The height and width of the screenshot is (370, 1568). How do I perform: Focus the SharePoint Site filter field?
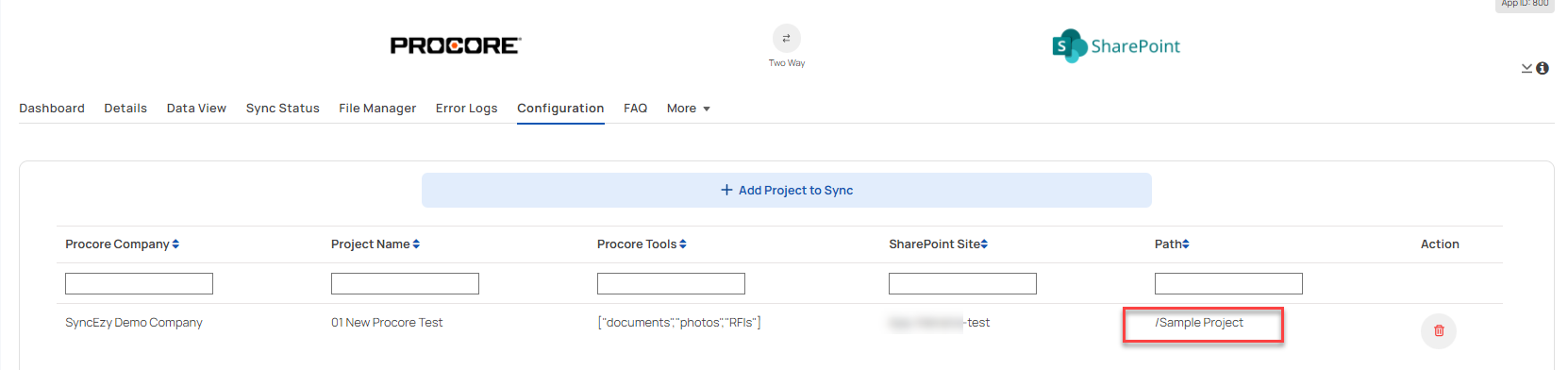962,283
